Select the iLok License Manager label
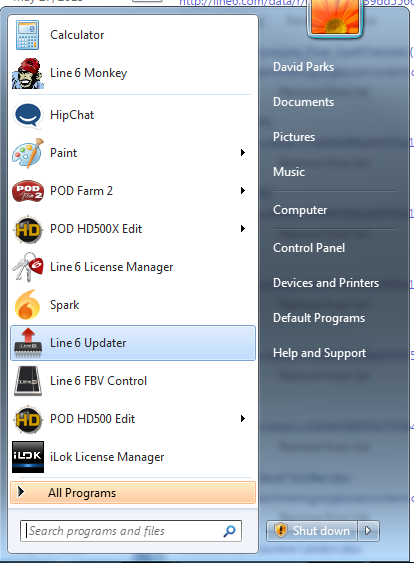 pyautogui.click(x=107, y=457)
